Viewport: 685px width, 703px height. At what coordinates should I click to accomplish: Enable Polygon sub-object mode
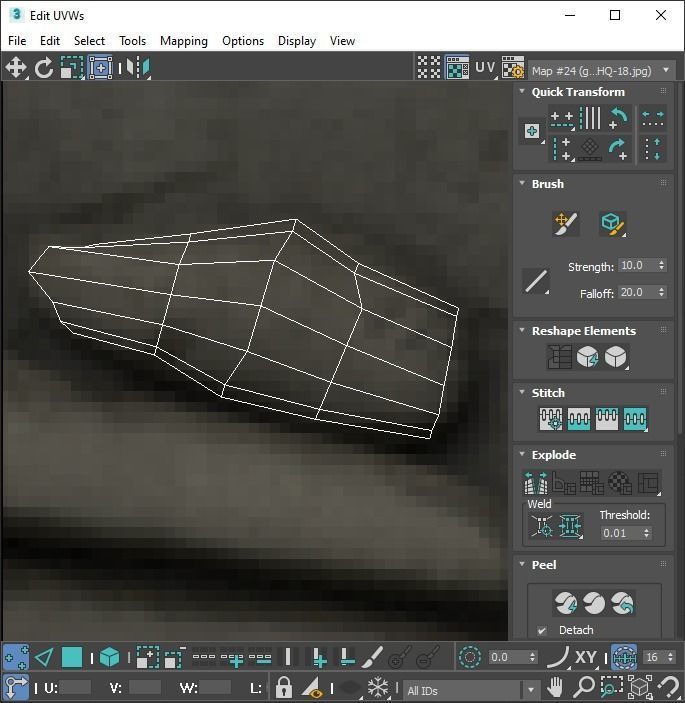[72, 657]
